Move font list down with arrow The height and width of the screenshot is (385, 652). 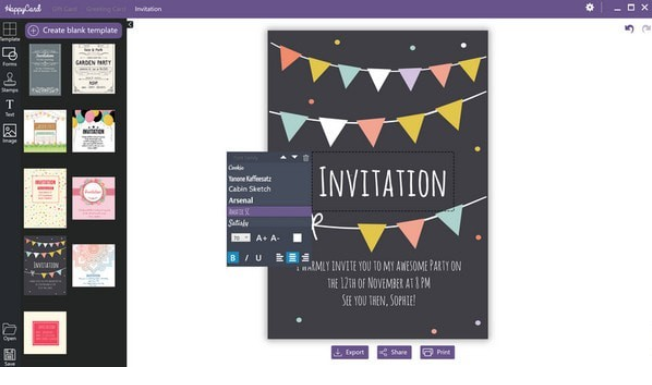point(294,157)
